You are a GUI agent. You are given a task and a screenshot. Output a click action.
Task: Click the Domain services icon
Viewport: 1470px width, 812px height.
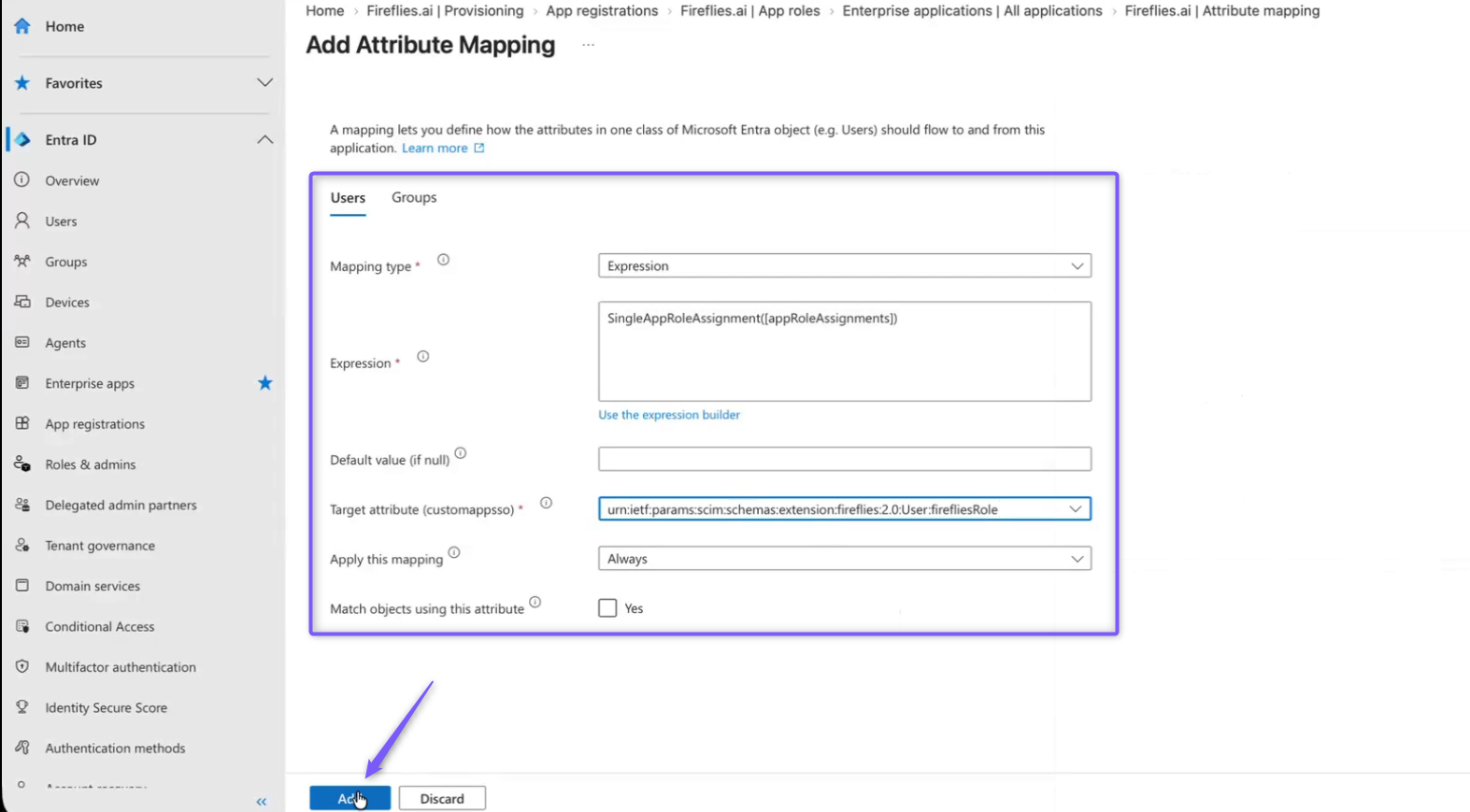tap(22, 585)
